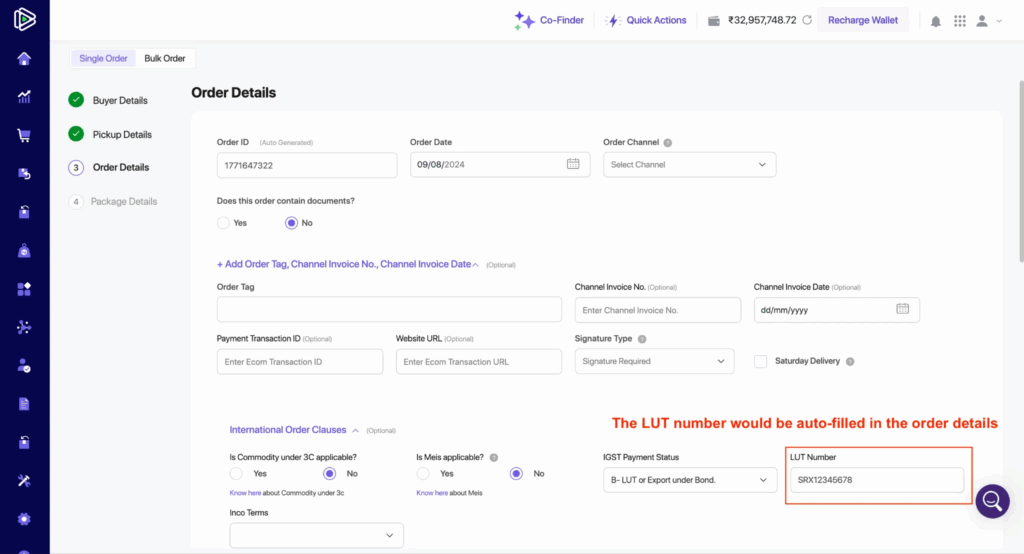Click the LUT Number input field

(876, 480)
